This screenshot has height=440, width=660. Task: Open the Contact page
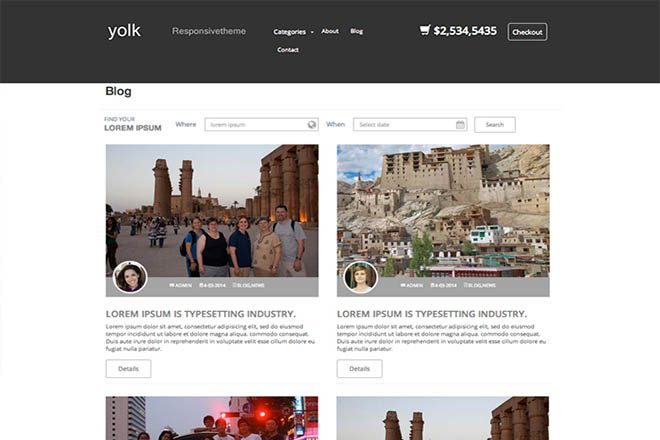287,50
